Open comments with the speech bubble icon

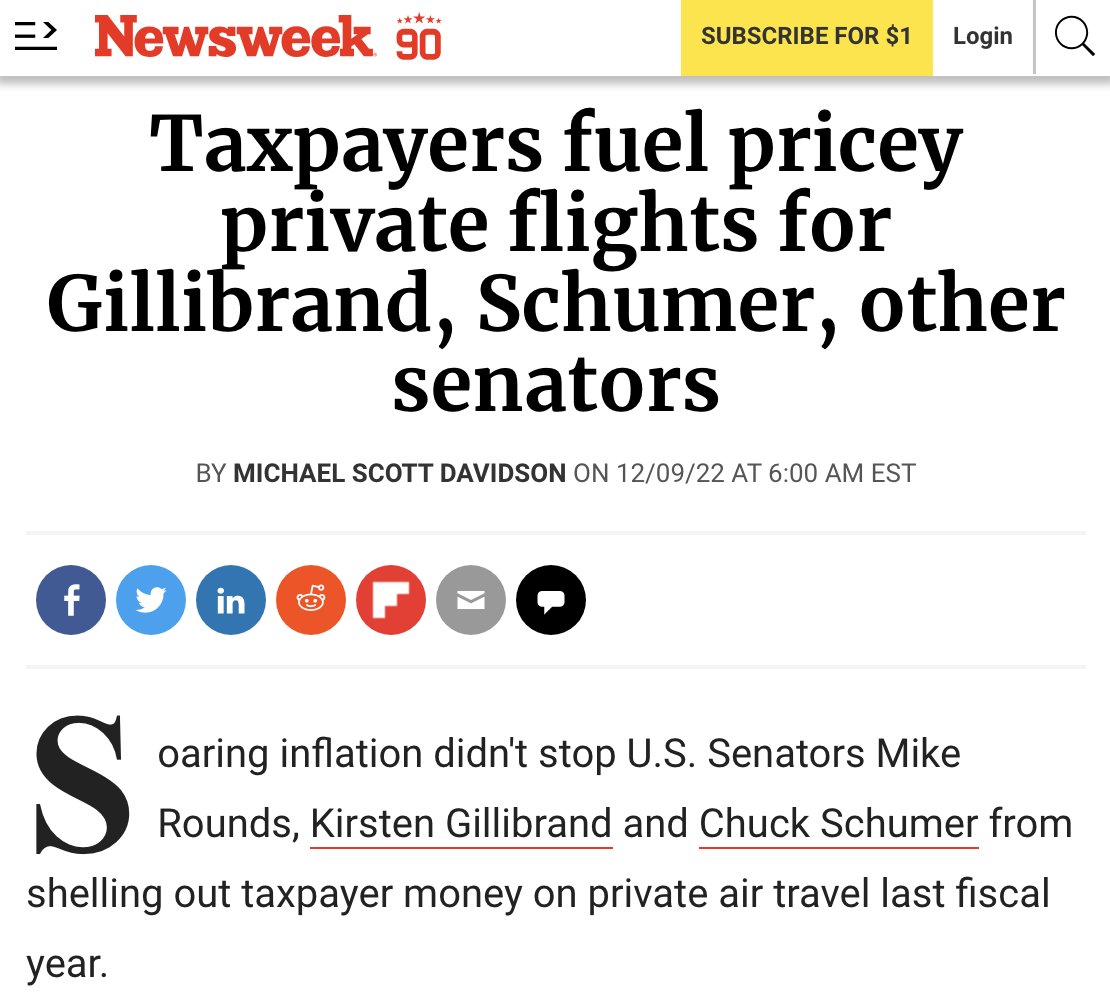point(551,600)
